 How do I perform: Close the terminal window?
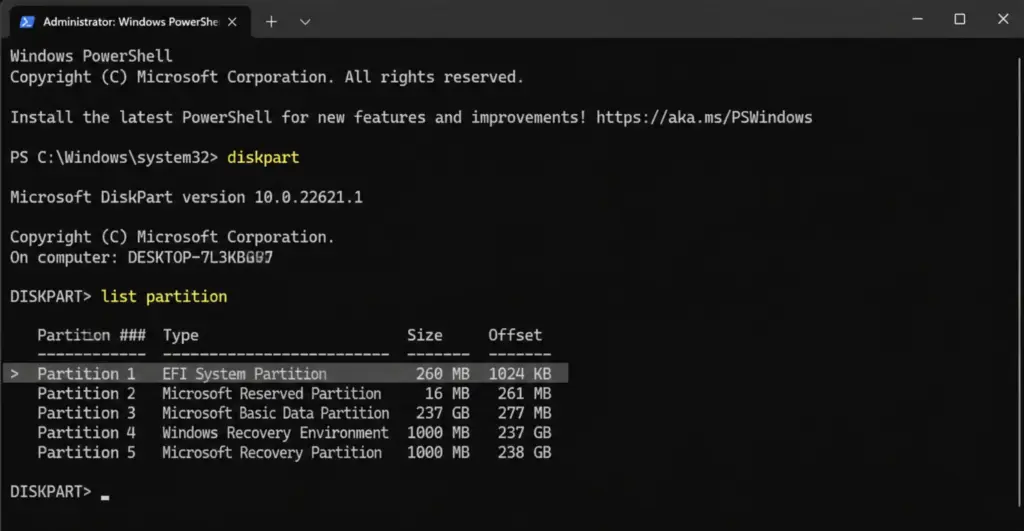(x=1003, y=19)
